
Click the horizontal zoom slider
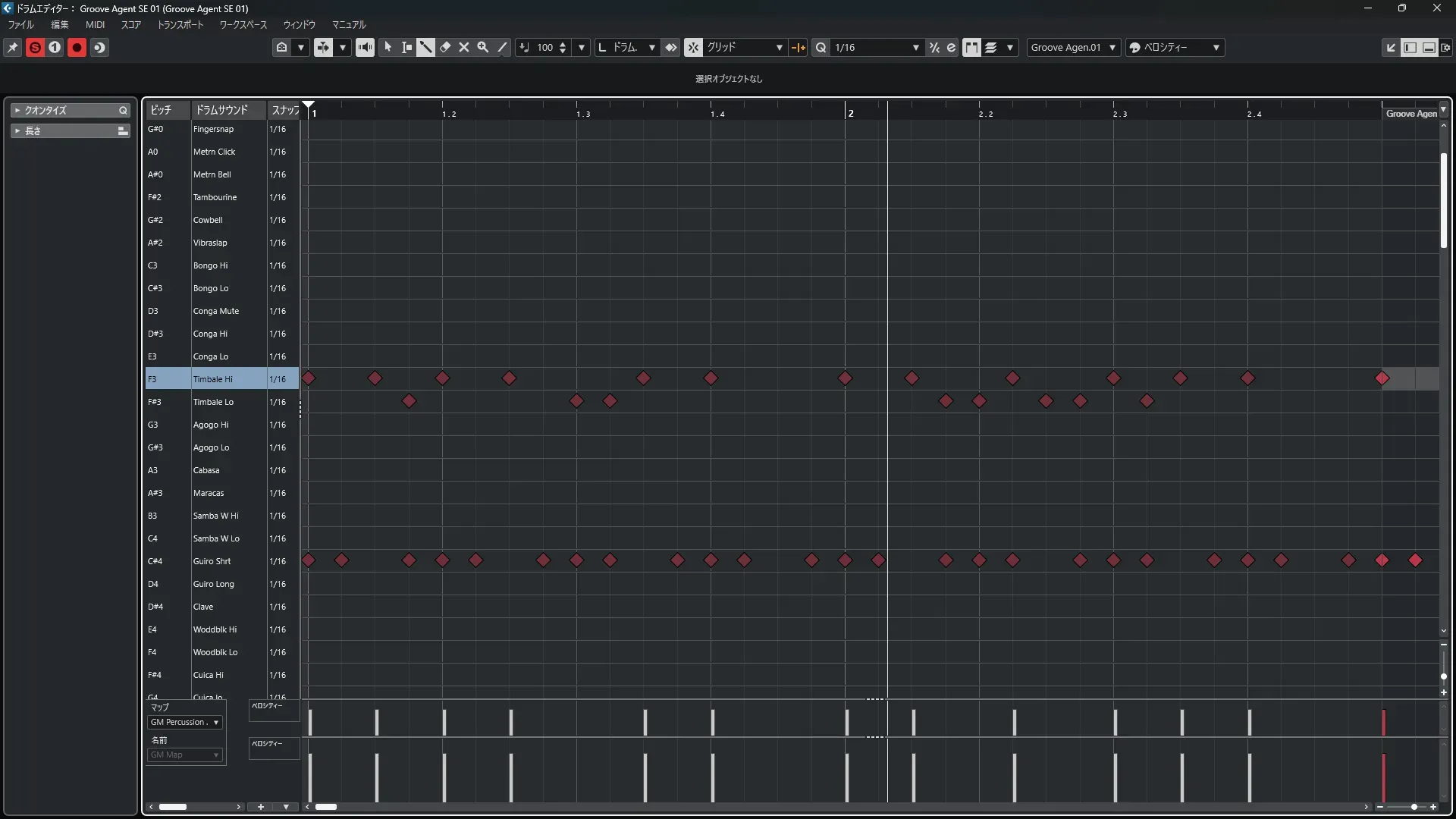click(x=1414, y=808)
